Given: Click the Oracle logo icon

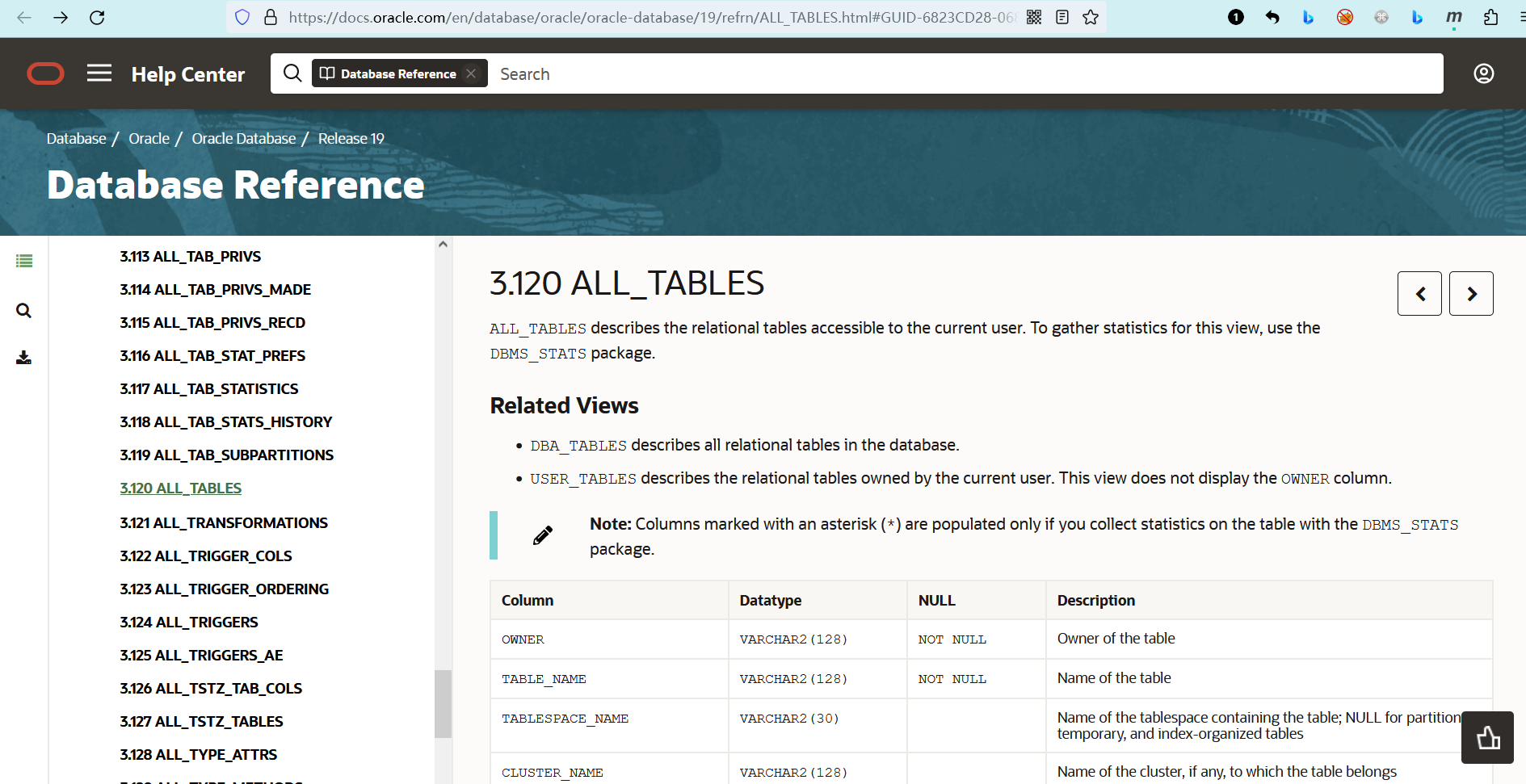Looking at the screenshot, I should click(45, 74).
